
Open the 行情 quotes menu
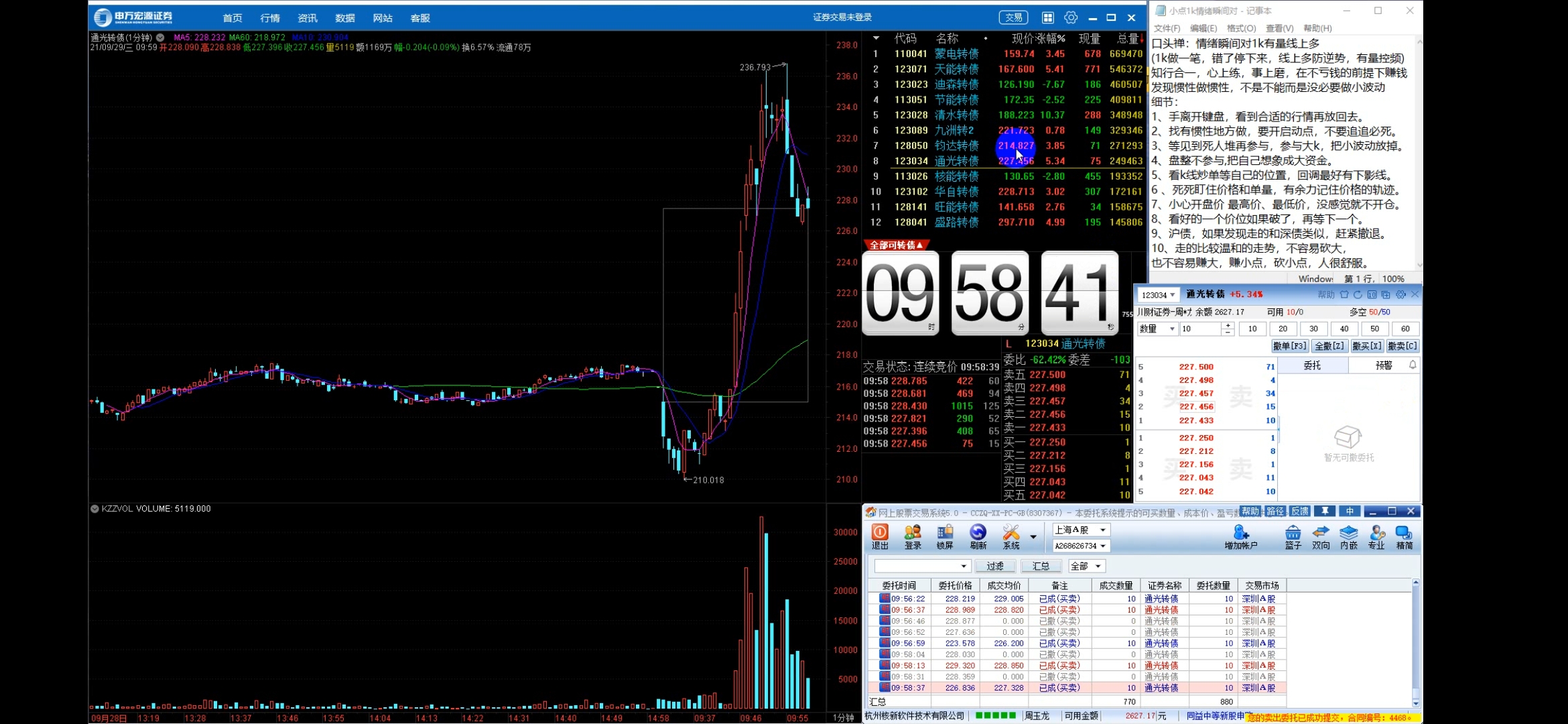coord(270,18)
